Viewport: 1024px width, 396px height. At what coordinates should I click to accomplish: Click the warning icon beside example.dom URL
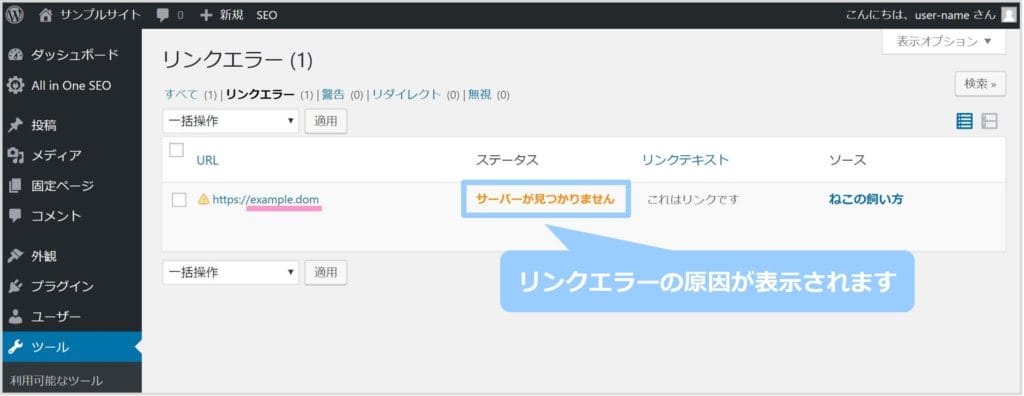[203, 199]
